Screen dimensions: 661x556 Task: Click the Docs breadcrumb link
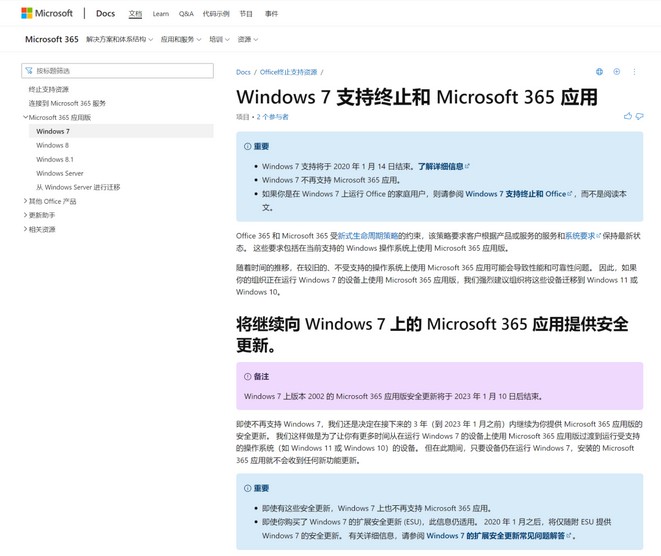pyautogui.click(x=243, y=72)
